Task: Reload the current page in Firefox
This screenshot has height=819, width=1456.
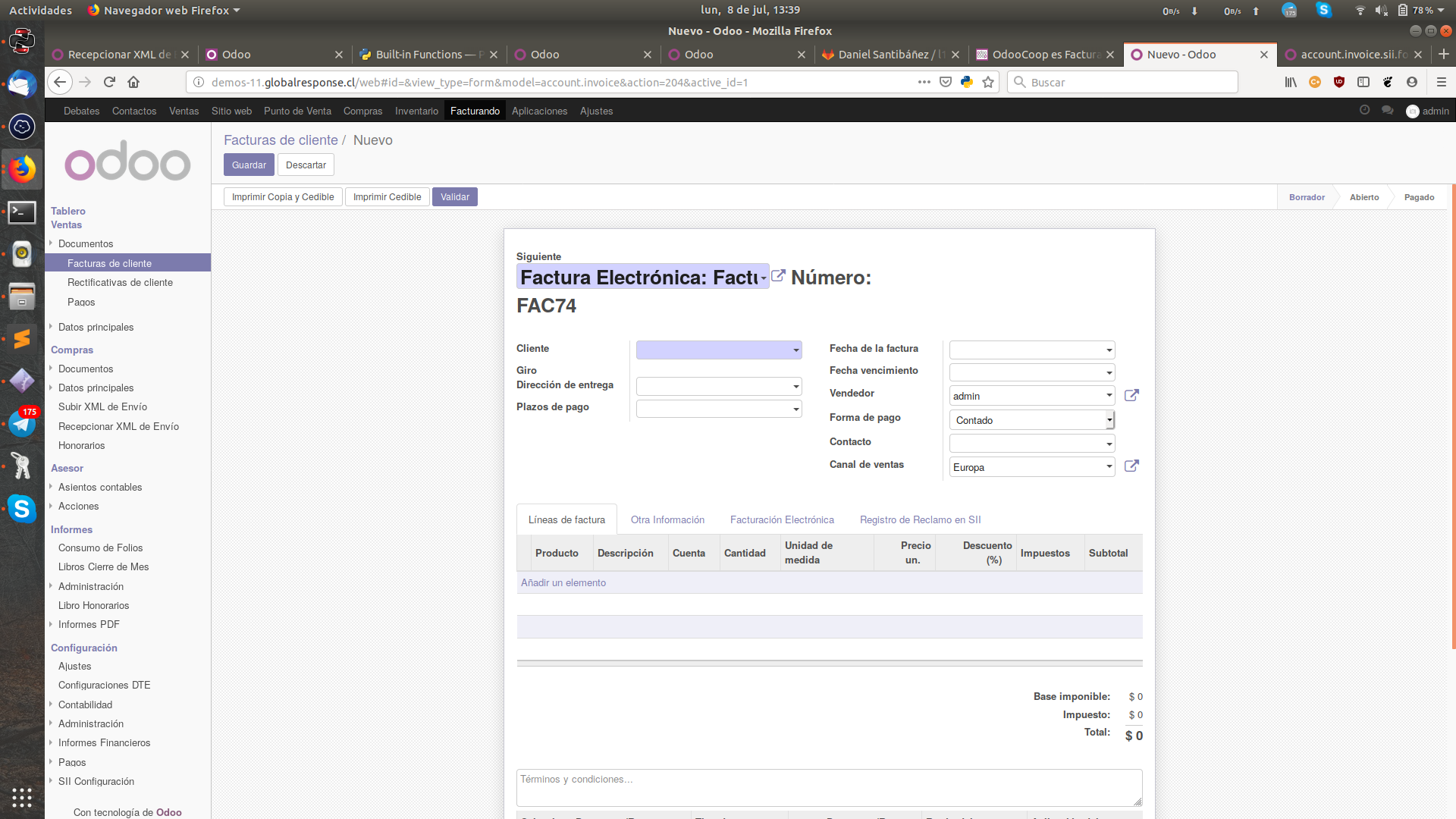Action: tap(108, 82)
